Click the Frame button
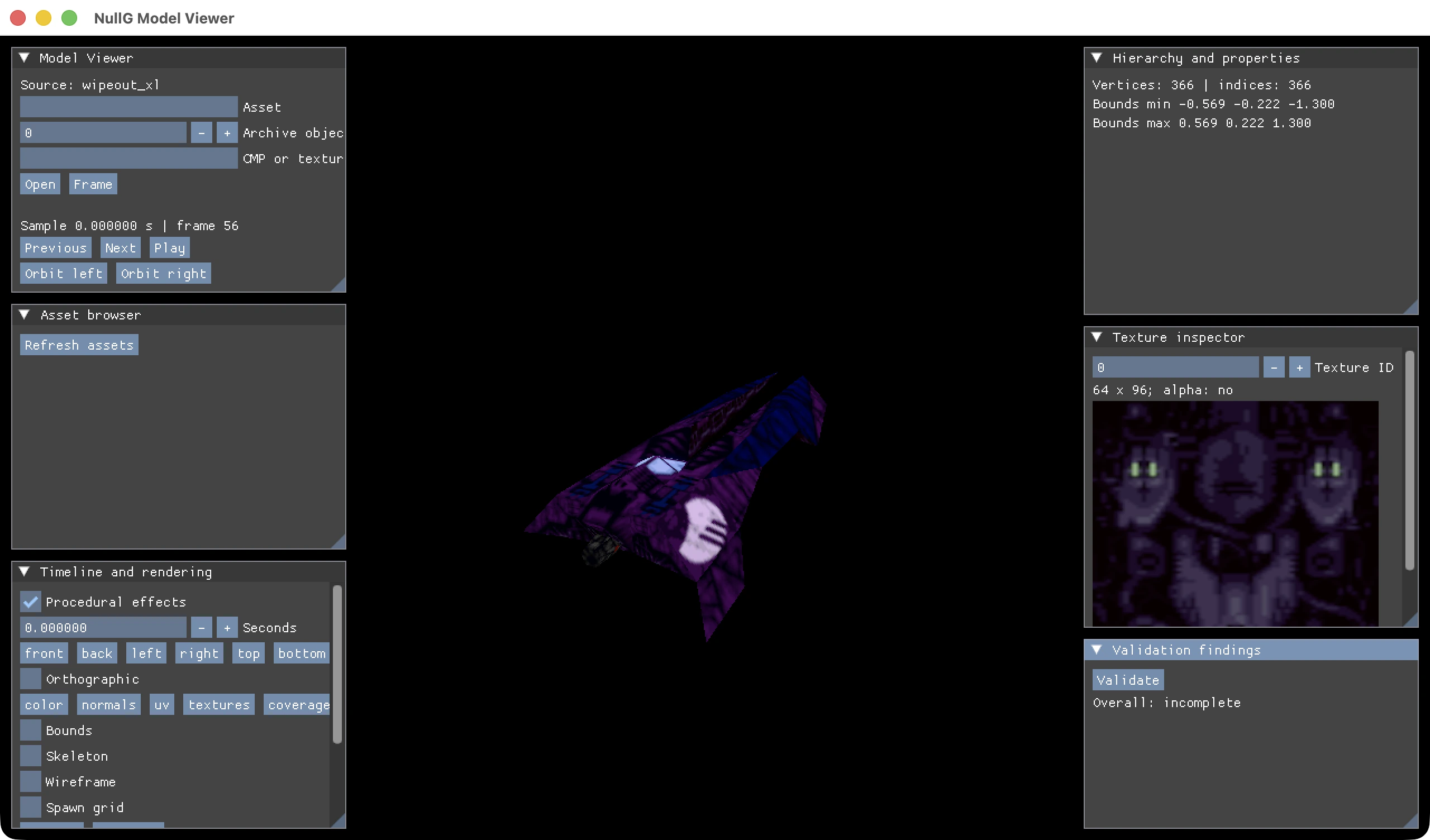 point(93,184)
